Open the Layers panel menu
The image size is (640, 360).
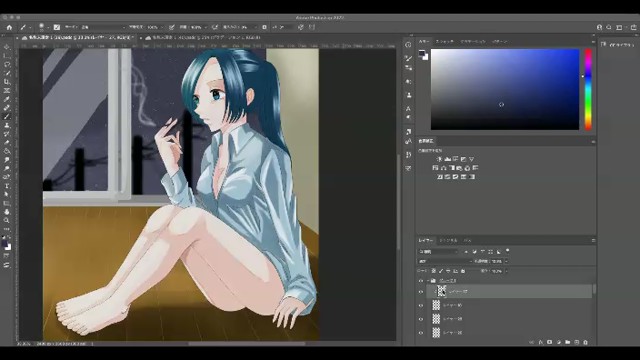593,240
